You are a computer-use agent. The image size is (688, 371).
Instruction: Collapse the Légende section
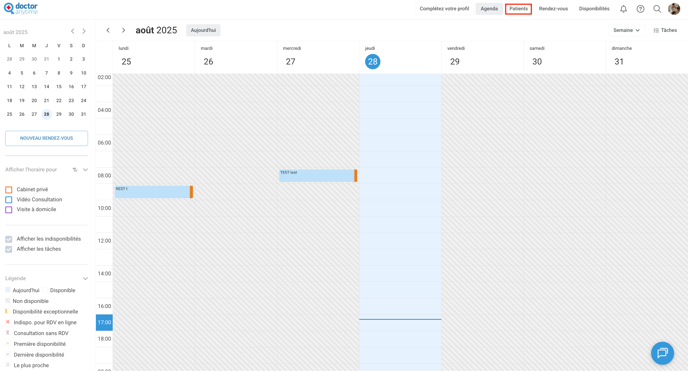click(85, 278)
